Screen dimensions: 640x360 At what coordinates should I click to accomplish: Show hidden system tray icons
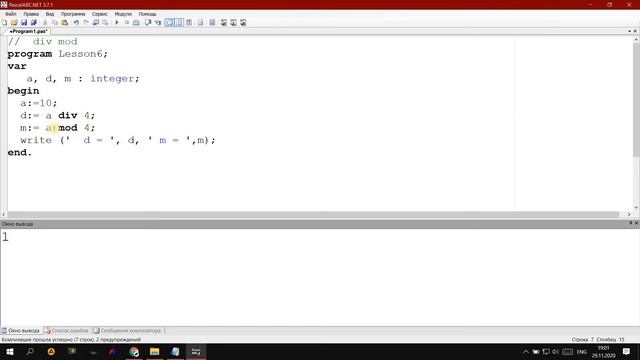click(x=526, y=352)
